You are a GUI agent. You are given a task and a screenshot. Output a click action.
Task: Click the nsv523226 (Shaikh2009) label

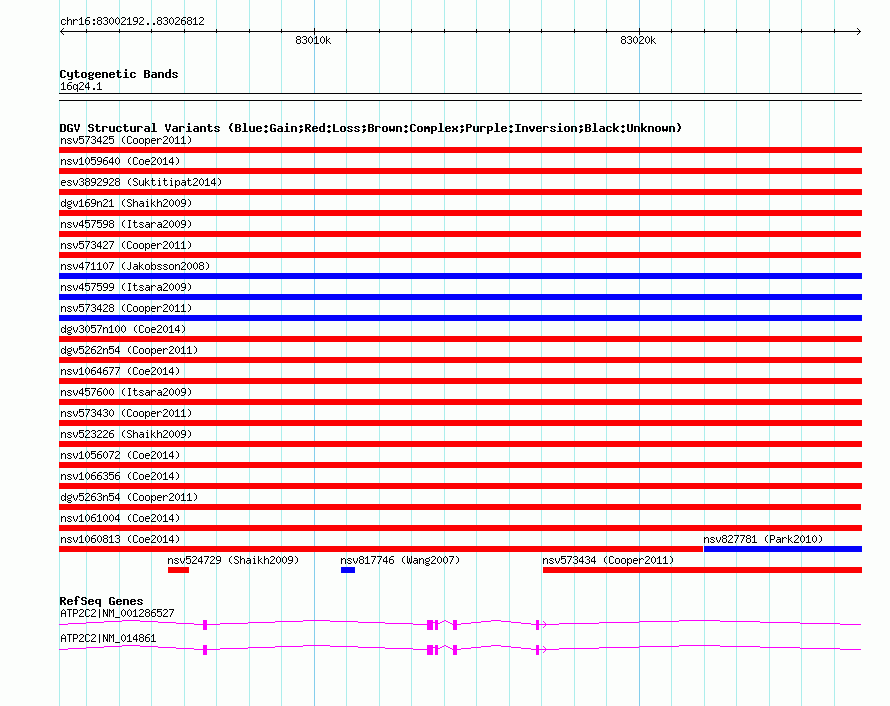tap(126, 434)
